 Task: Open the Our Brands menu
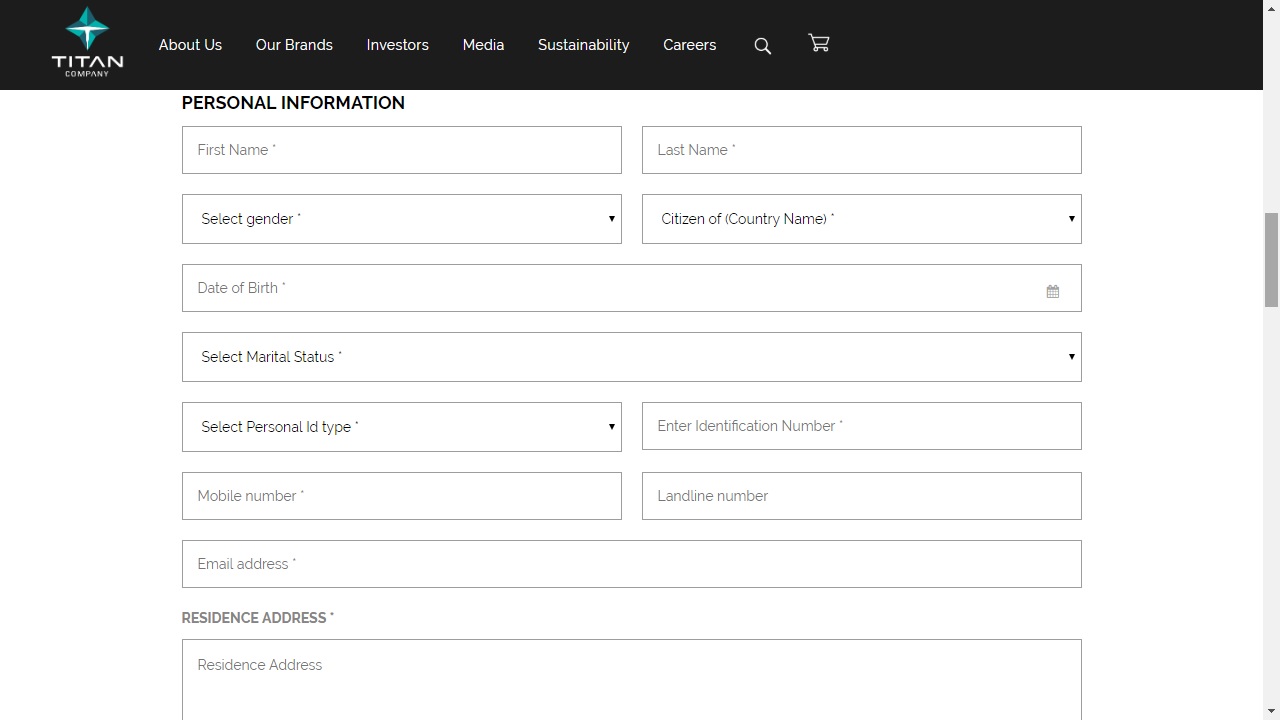coord(294,45)
